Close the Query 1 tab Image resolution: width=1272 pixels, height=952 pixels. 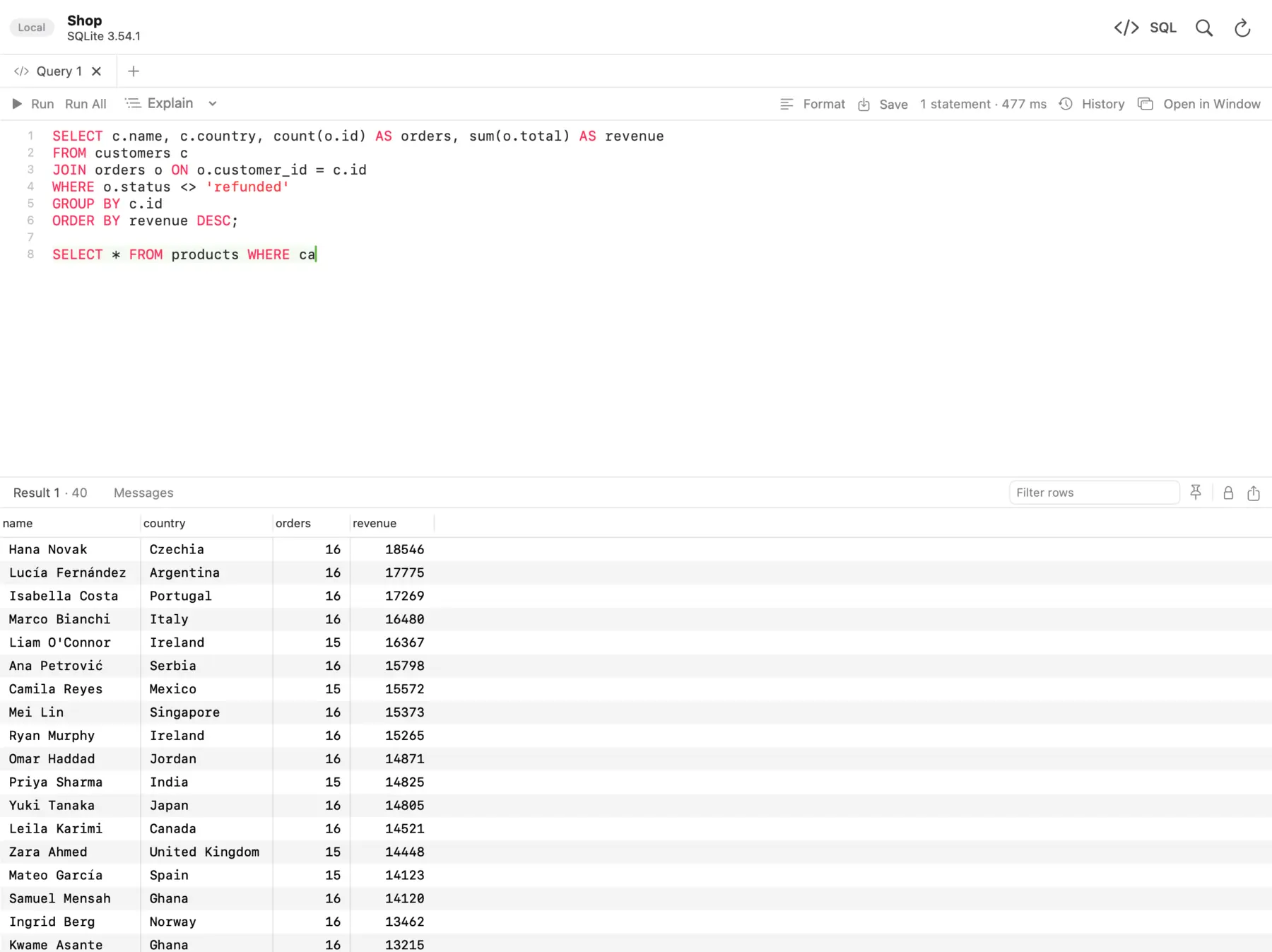(97, 71)
